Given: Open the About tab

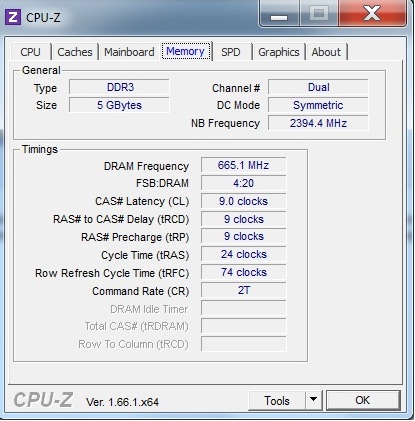Looking at the screenshot, I should tap(326, 52).
